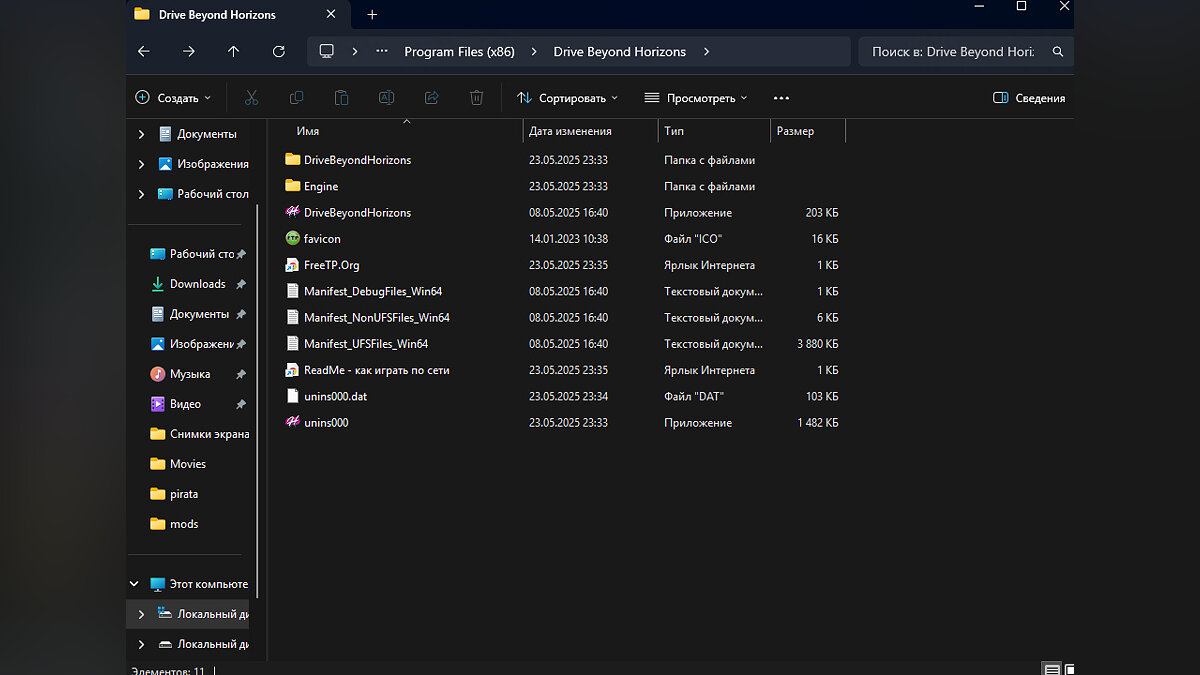Click the Delete trash bin icon
The image size is (1200, 675).
(477, 98)
